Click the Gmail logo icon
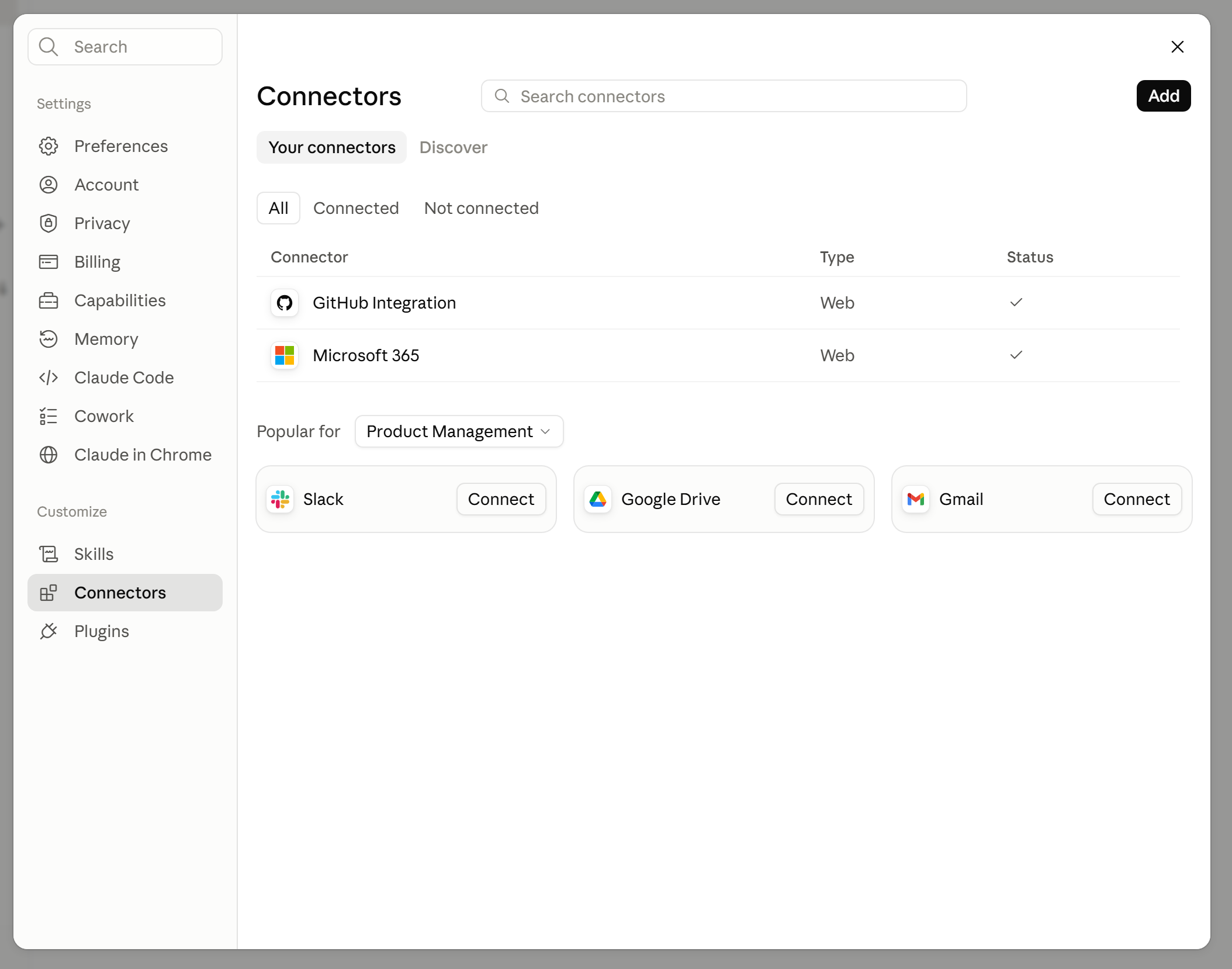The image size is (1232, 969). tap(916, 499)
